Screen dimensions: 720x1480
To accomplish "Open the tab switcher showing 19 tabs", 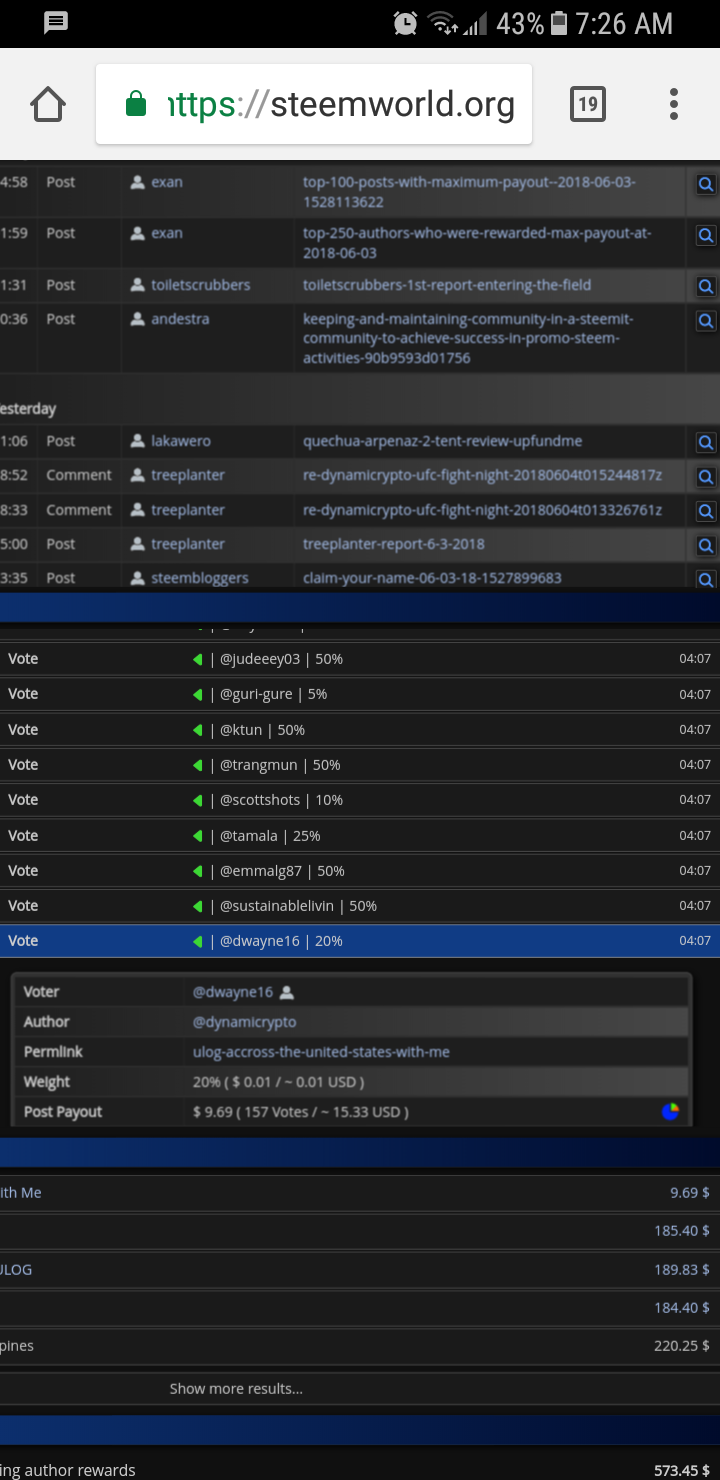I will (588, 104).
